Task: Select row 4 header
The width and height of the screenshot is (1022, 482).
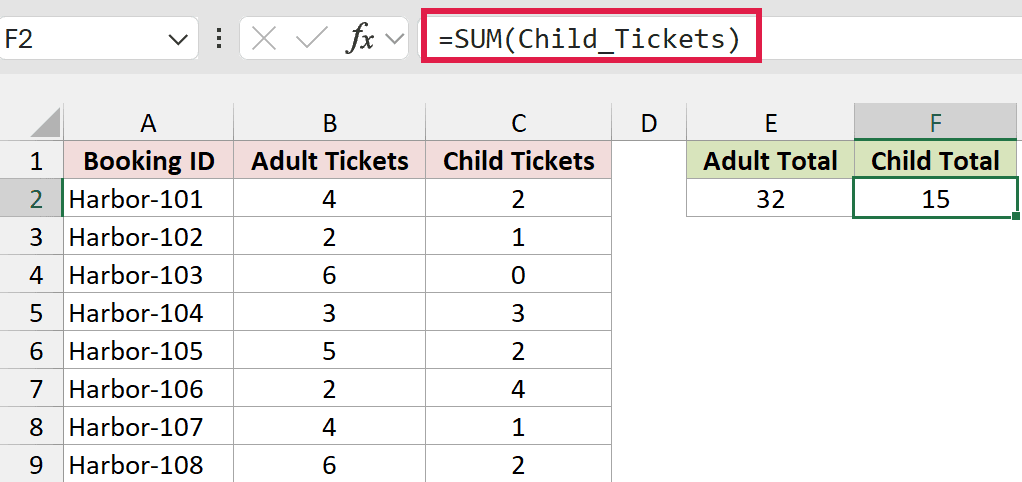Action: point(31,274)
